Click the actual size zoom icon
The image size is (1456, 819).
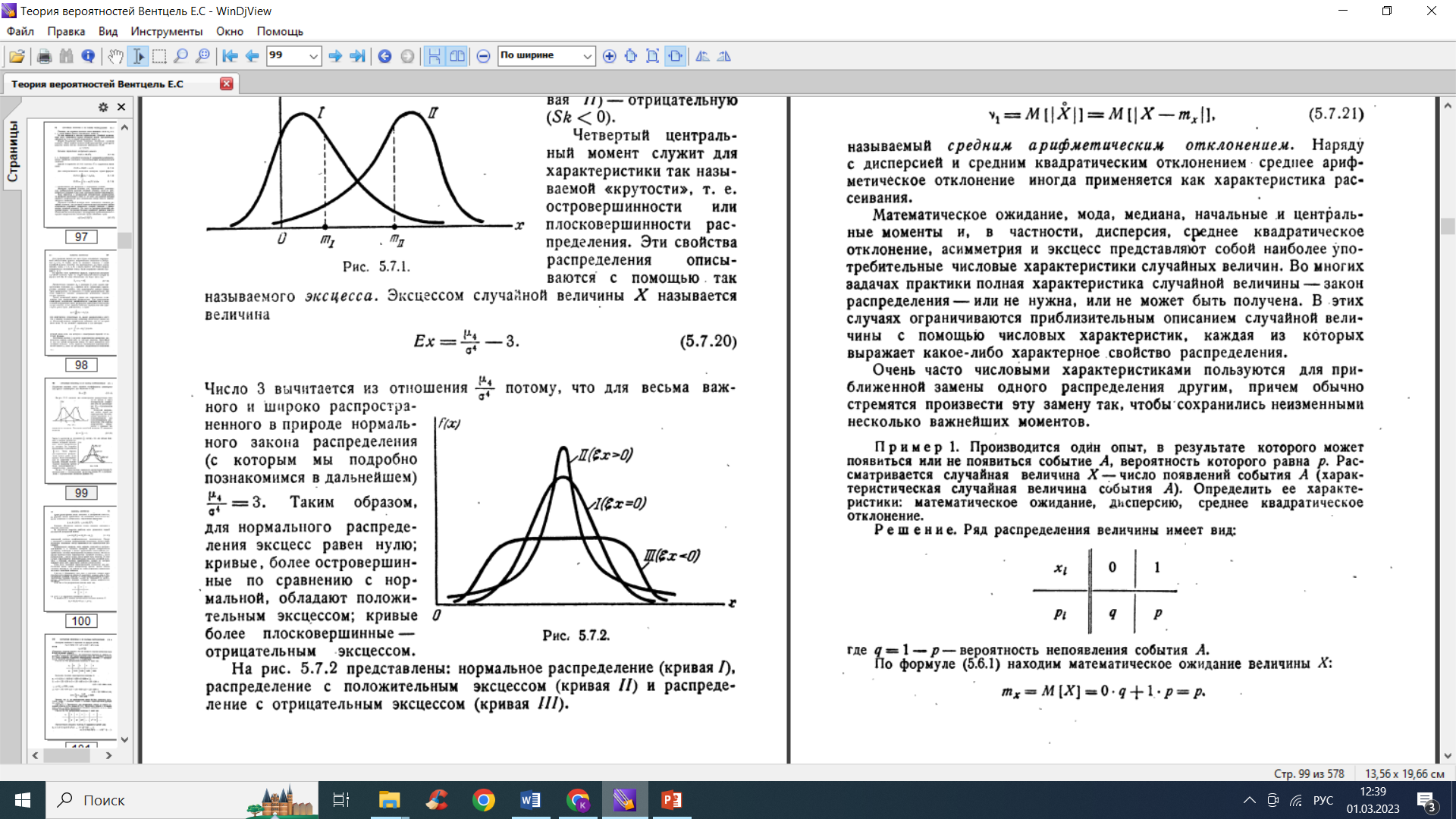[x=631, y=56]
